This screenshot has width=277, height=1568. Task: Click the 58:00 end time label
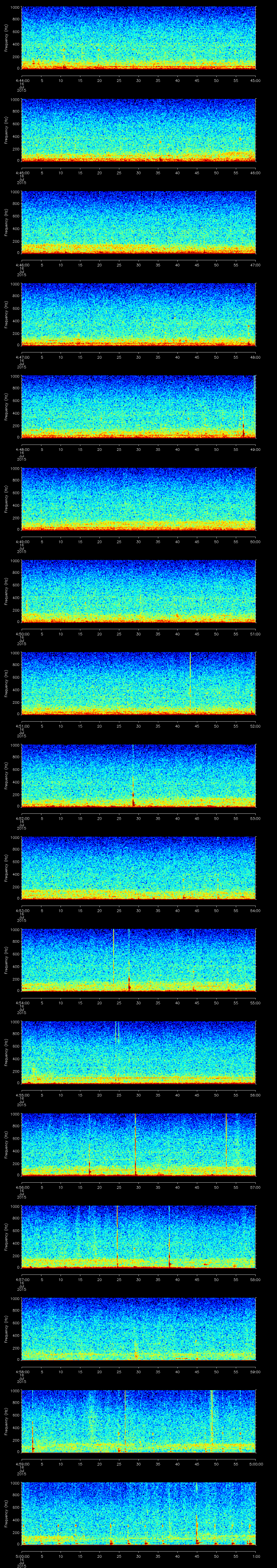tap(256, 1279)
